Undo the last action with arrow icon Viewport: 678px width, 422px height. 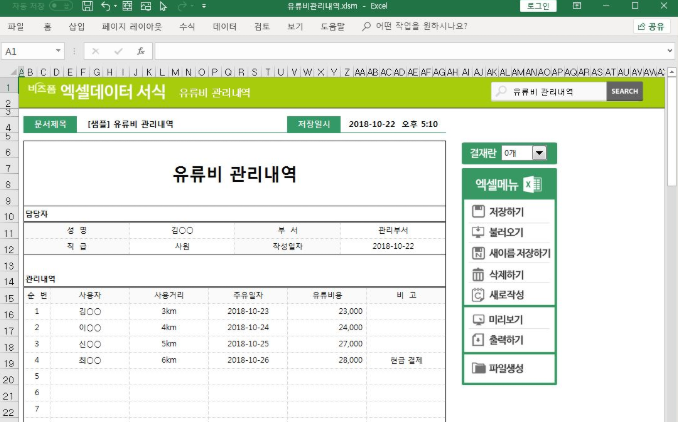(106, 6)
